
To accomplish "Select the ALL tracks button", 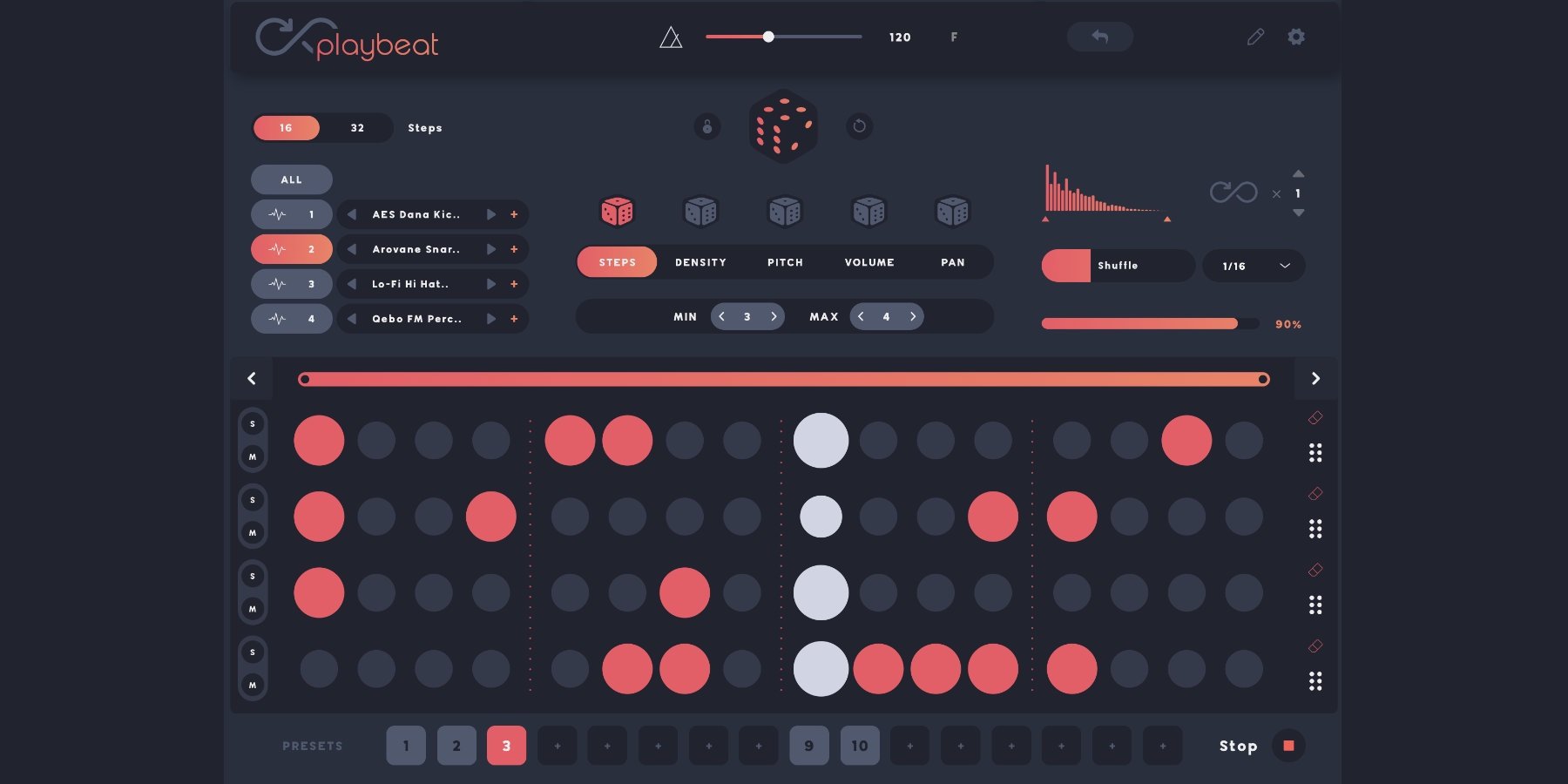I will (291, 179).
